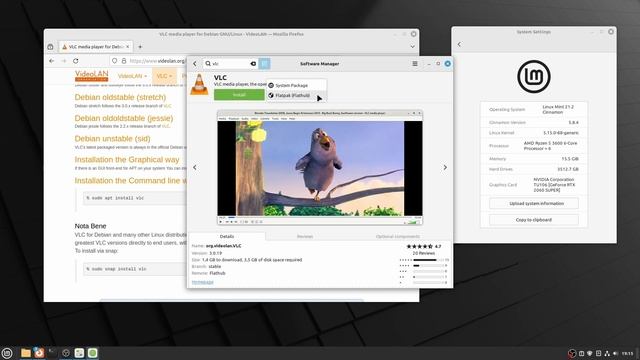Click the five-star review distribution bar
Viewport: 640px width, 360px height.
429,260
